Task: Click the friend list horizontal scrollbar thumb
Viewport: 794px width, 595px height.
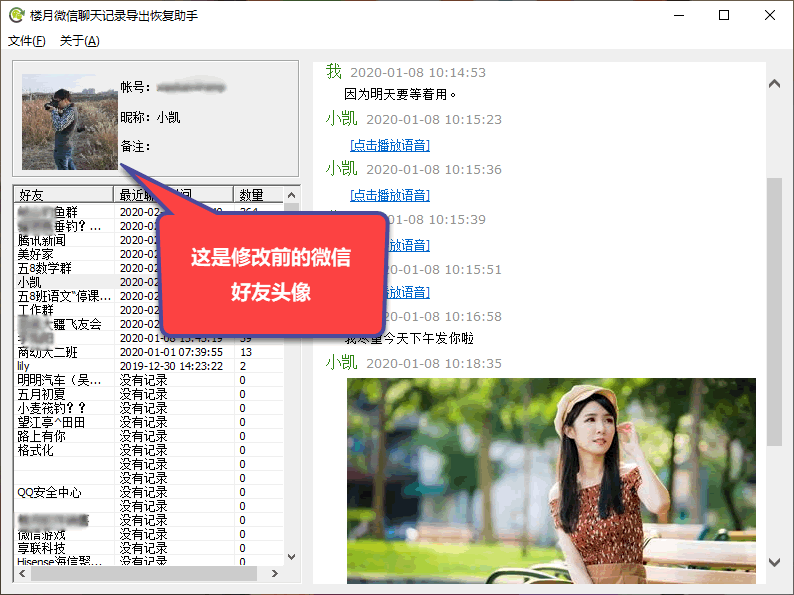Action: (144, 574)
